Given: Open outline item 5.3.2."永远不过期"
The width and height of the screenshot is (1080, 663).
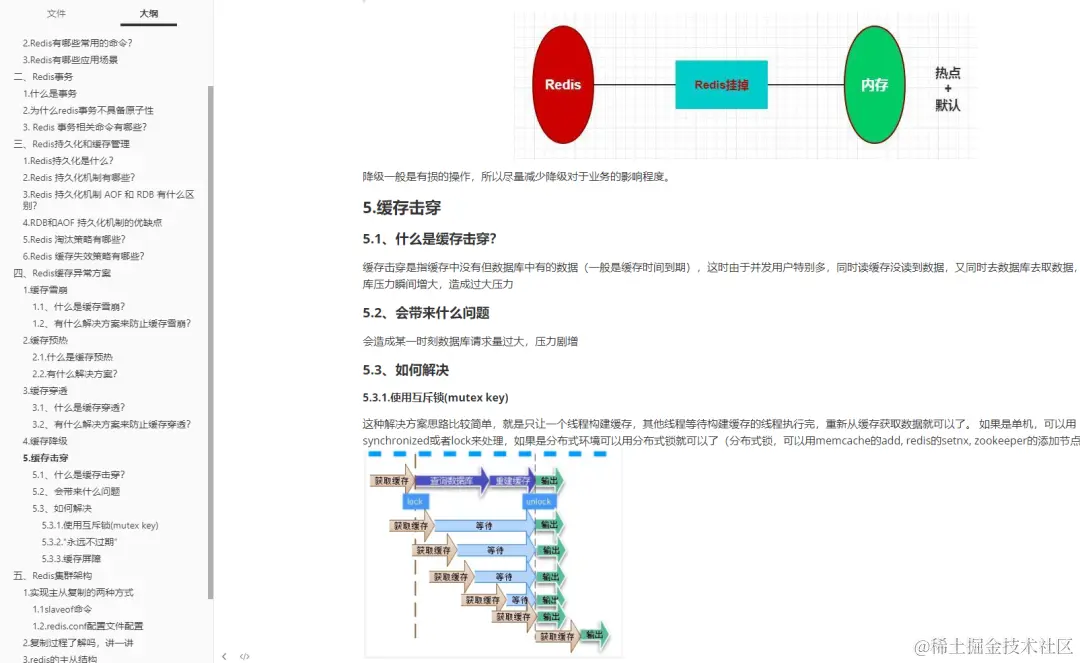Looking at the screenshot, I should tap(79, 542).
